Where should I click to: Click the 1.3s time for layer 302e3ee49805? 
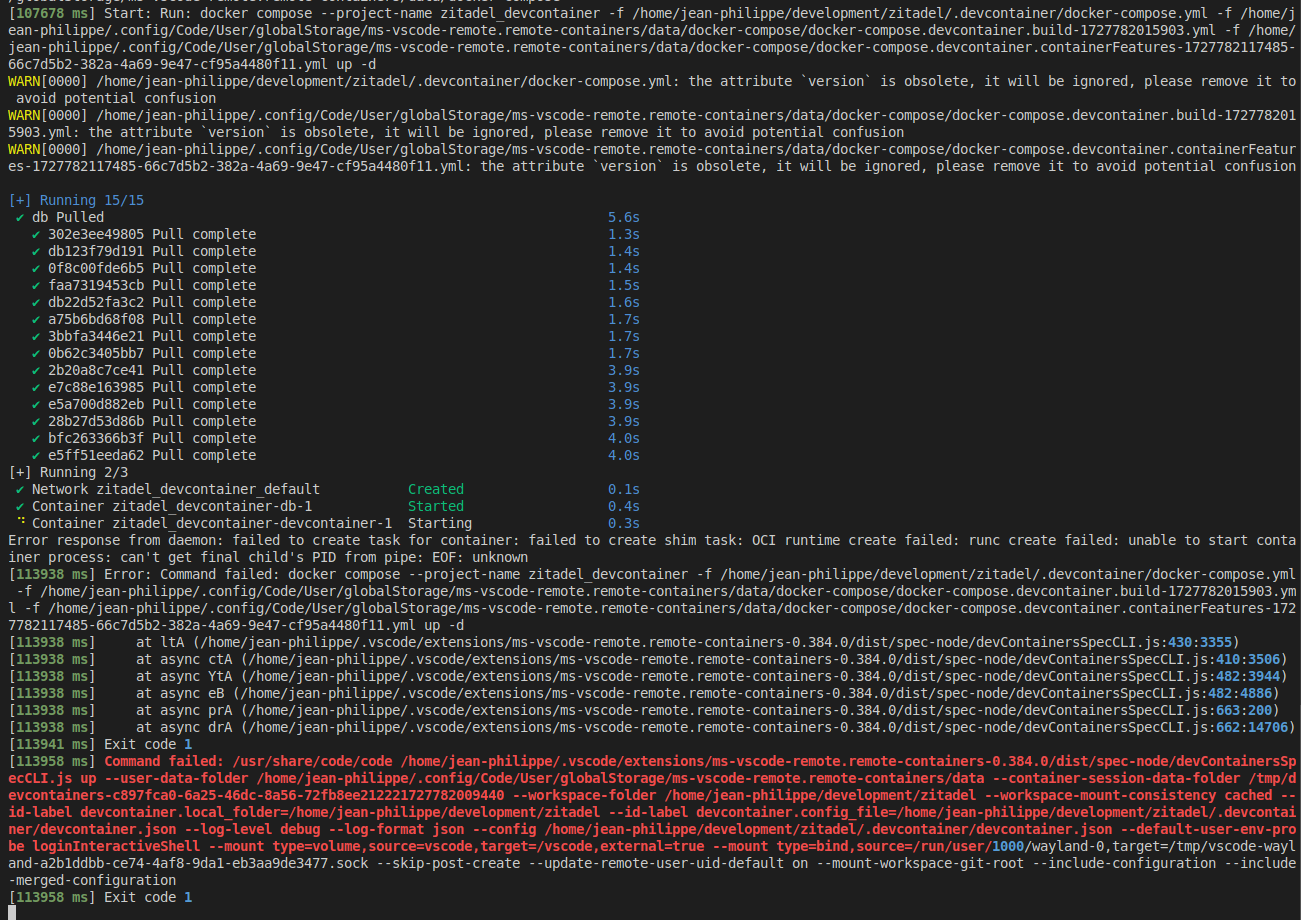(624, 234)
